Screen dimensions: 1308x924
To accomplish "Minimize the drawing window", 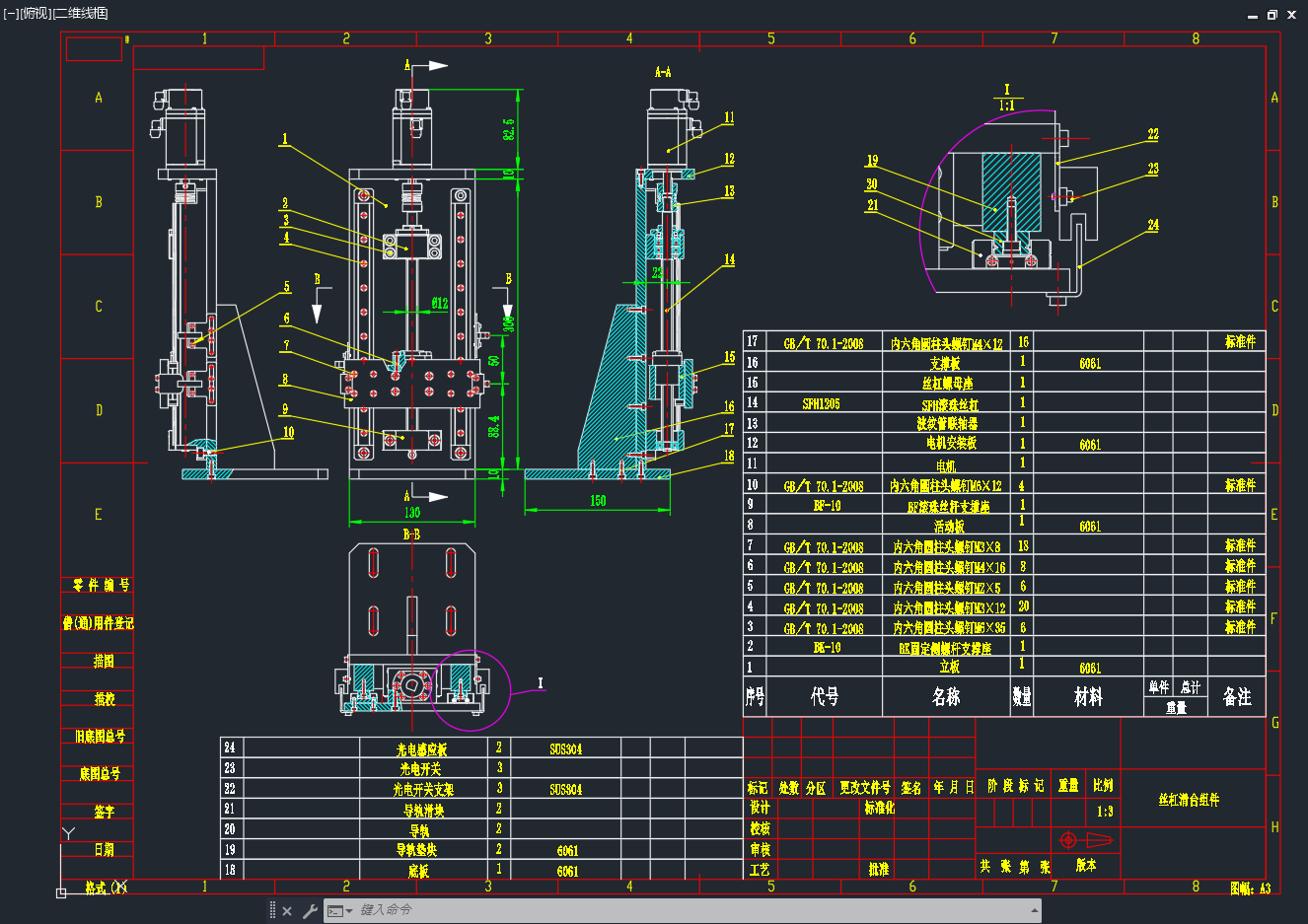I will coord(1253,15).
